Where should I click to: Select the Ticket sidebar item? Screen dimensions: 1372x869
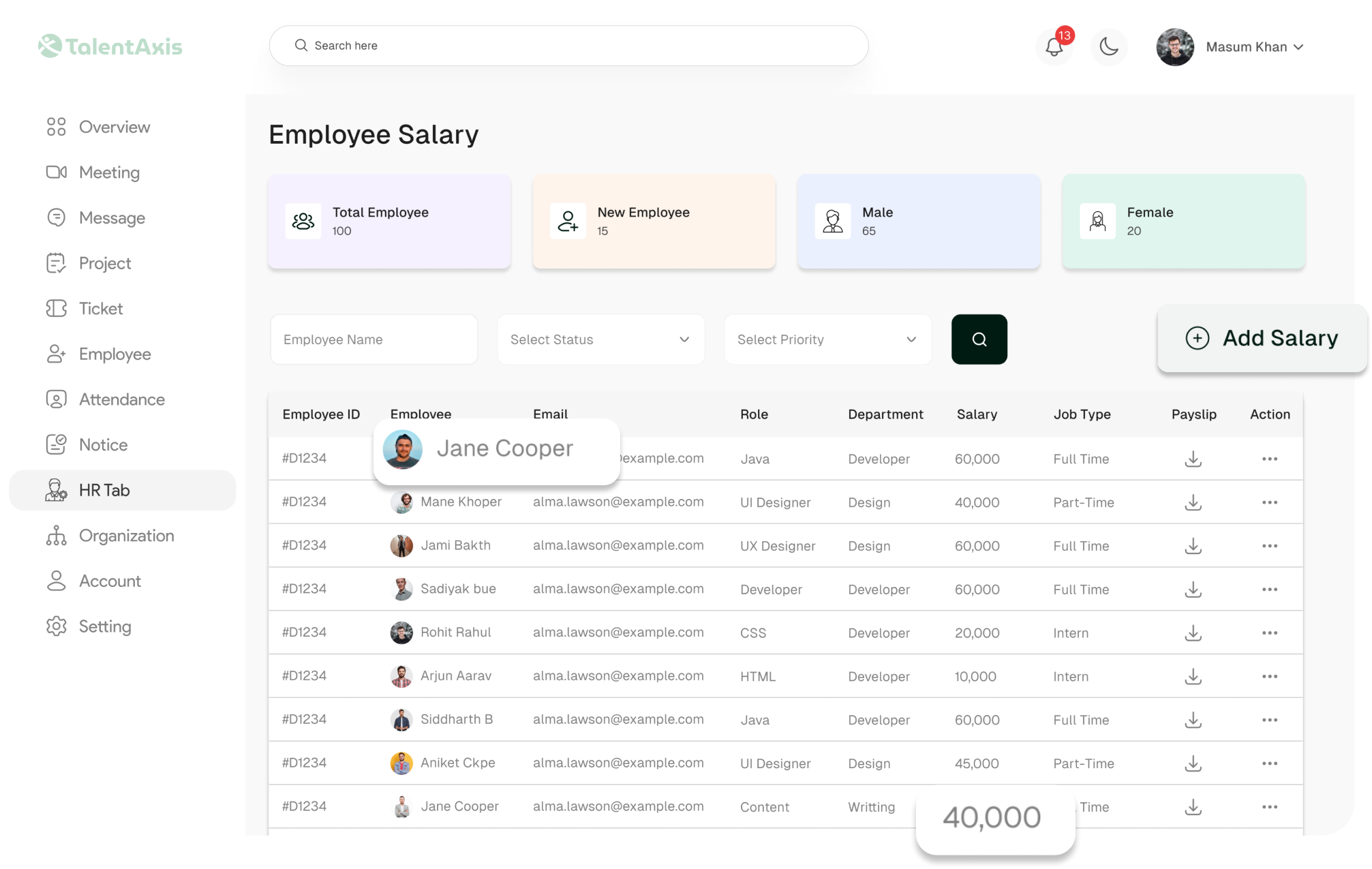(x=101, y=309)
